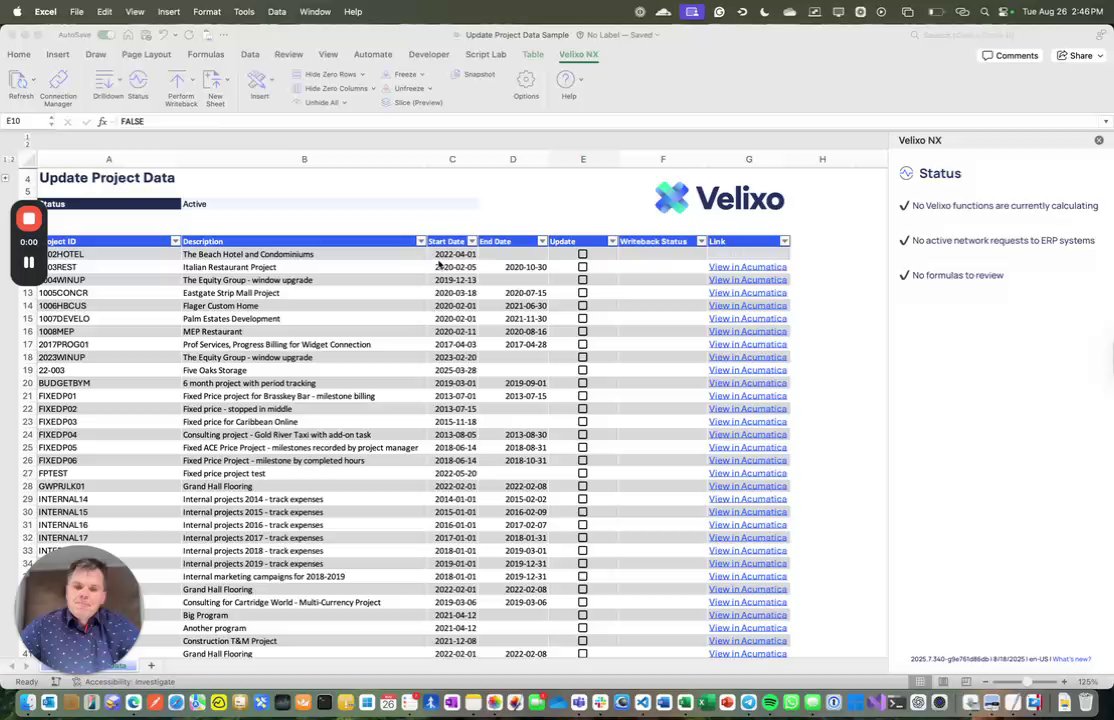Open View in Acumatica link for BUDGETBYM

click(747, 383)
